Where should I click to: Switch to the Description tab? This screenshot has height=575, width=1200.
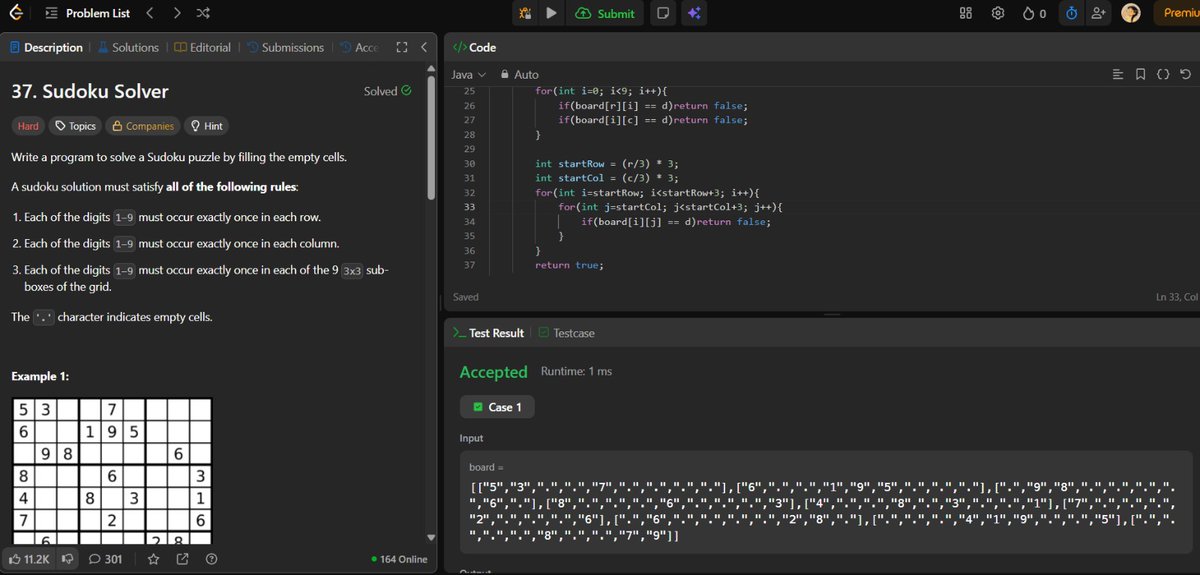coord(46,47)
